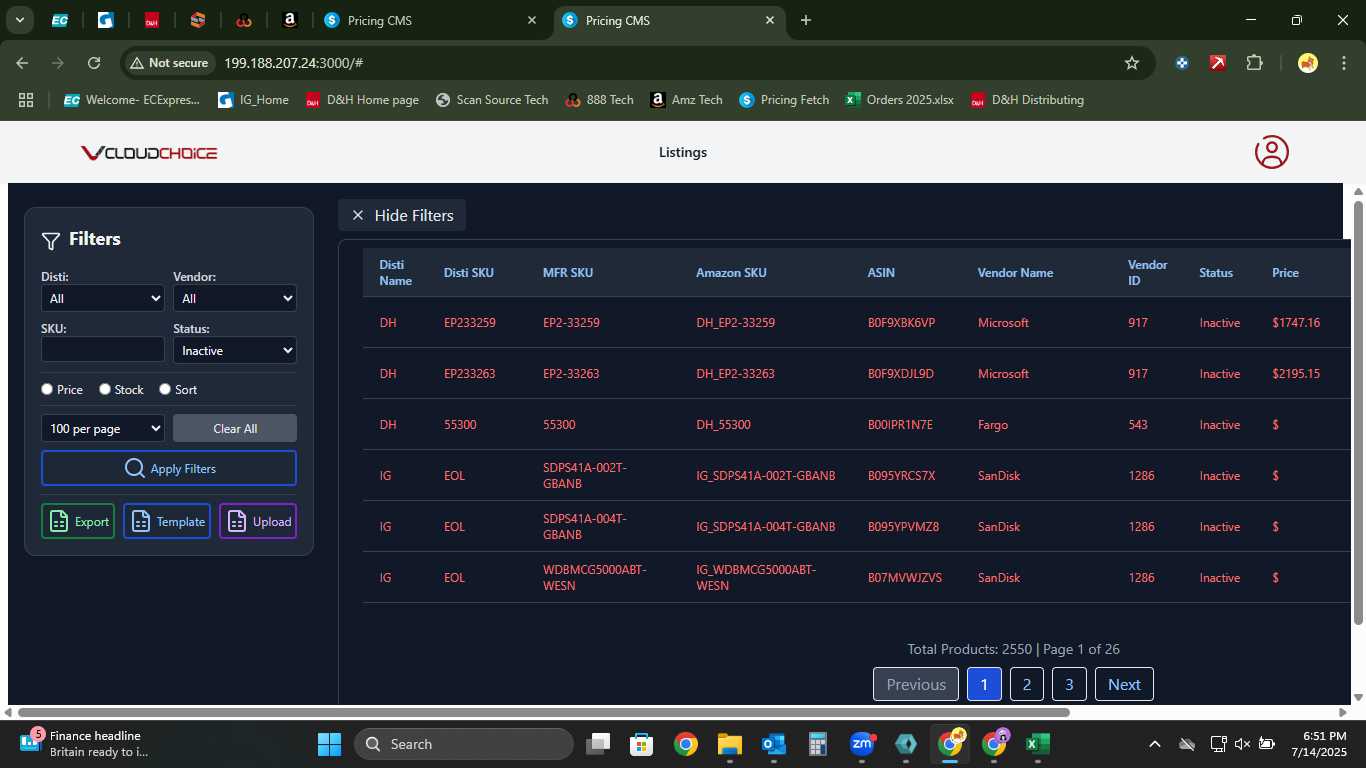Open the Vendor dropdown

(x=235, y=298)
